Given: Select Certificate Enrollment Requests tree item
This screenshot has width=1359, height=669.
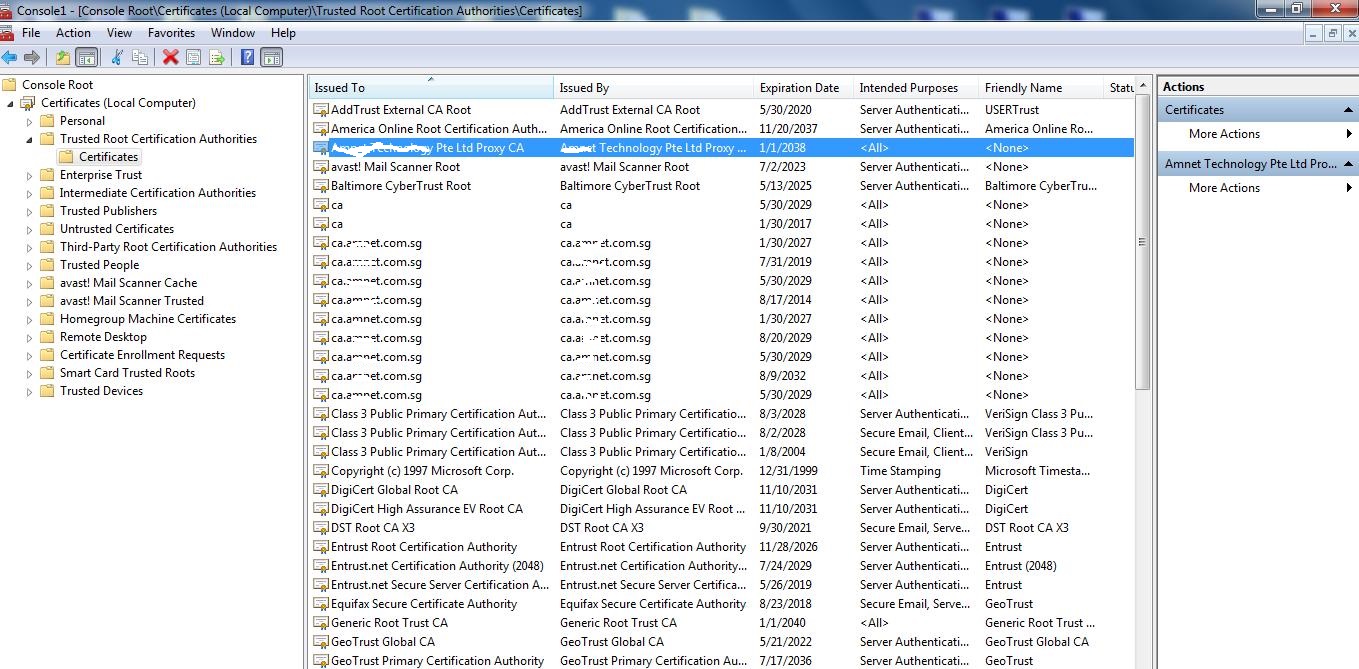Looking at the screenshot, I should 142,355.
